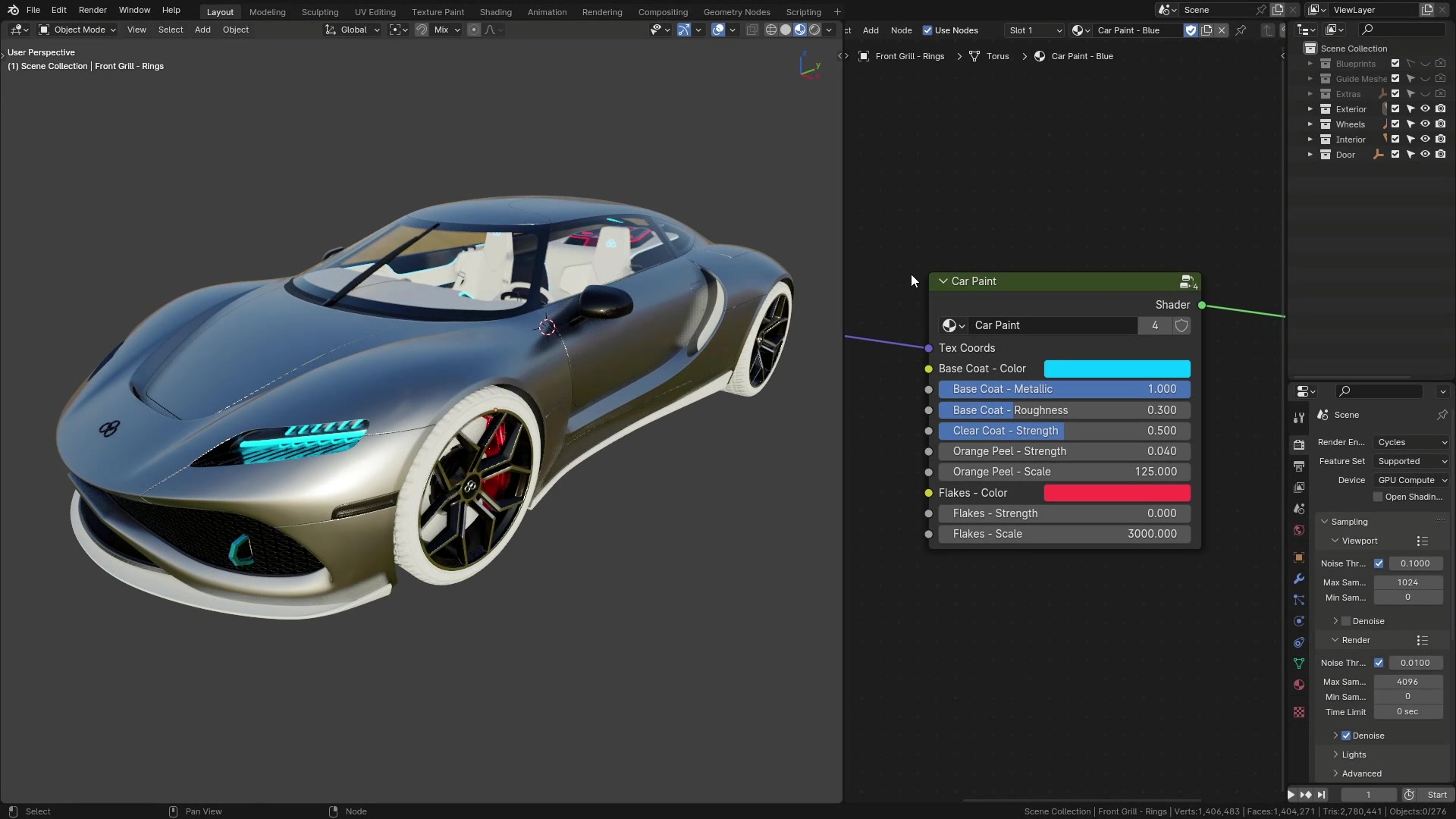
Task: Exclude the Wheels collection via its checkbox
Action: click(x=1395, y=124)
